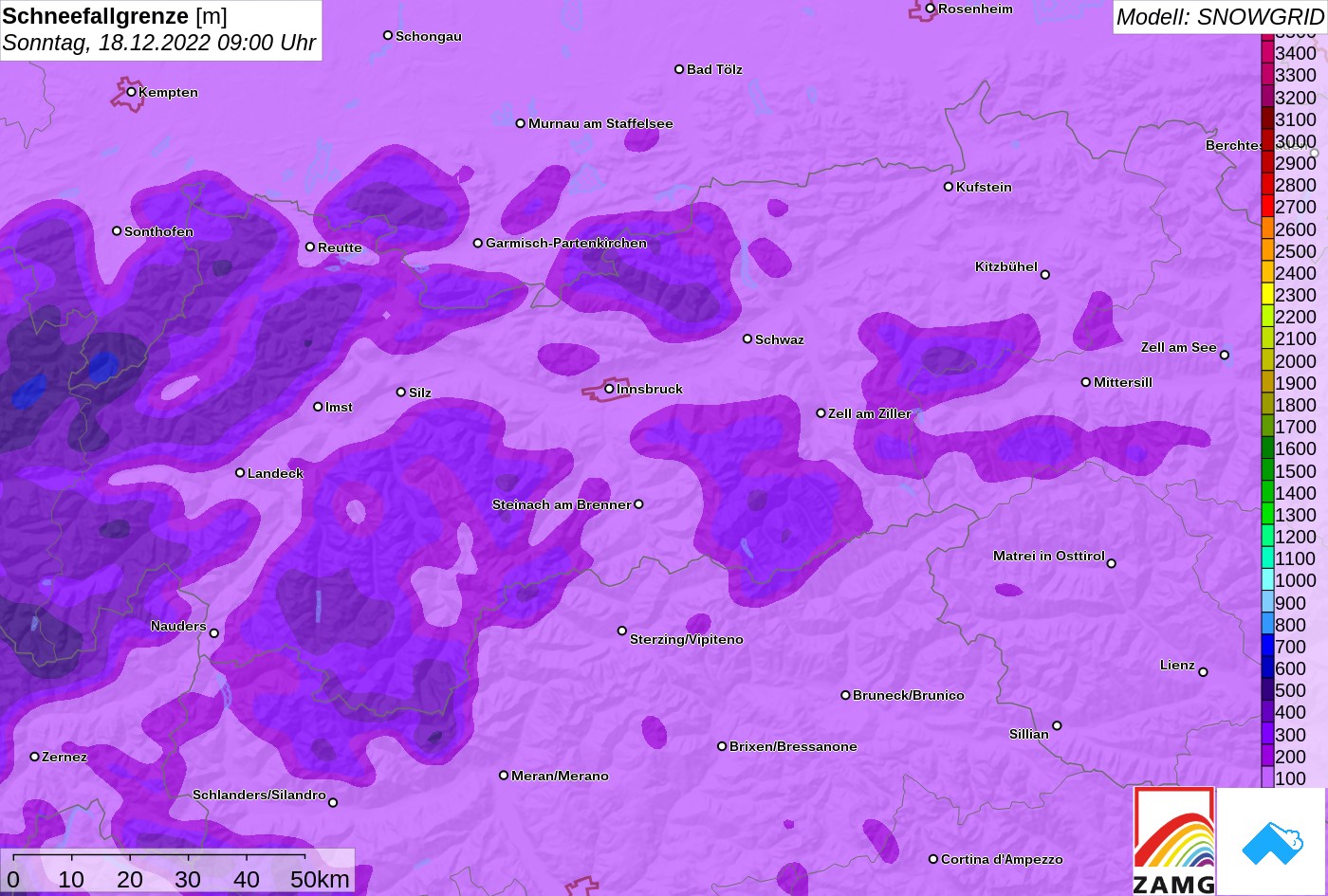Select the Kufstein marker dot

point(949,187)
